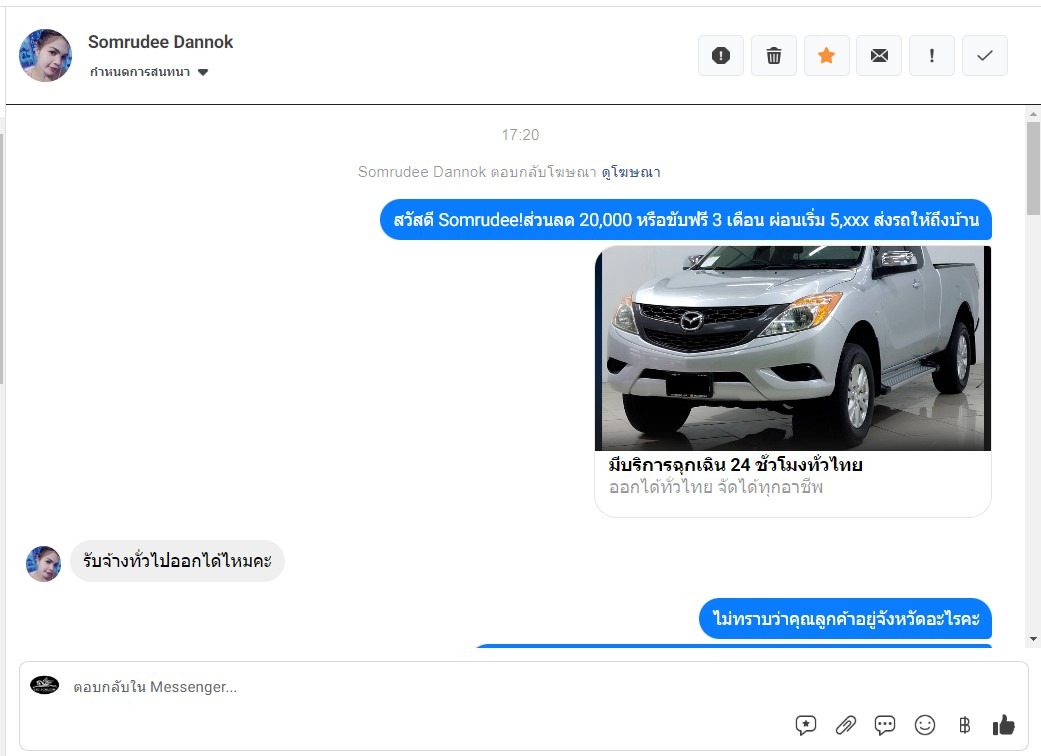This screenshot has height=756, width=1041.
Task: Click the sender avatar beside customer message
Action: coord(43,564)
